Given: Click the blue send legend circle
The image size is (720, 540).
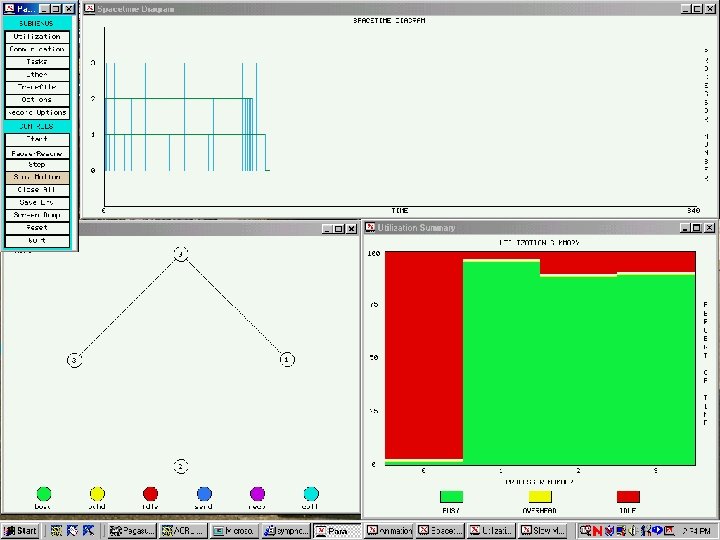Looking at the screenshot, I should pyautogui.click(x=204, y=494).
